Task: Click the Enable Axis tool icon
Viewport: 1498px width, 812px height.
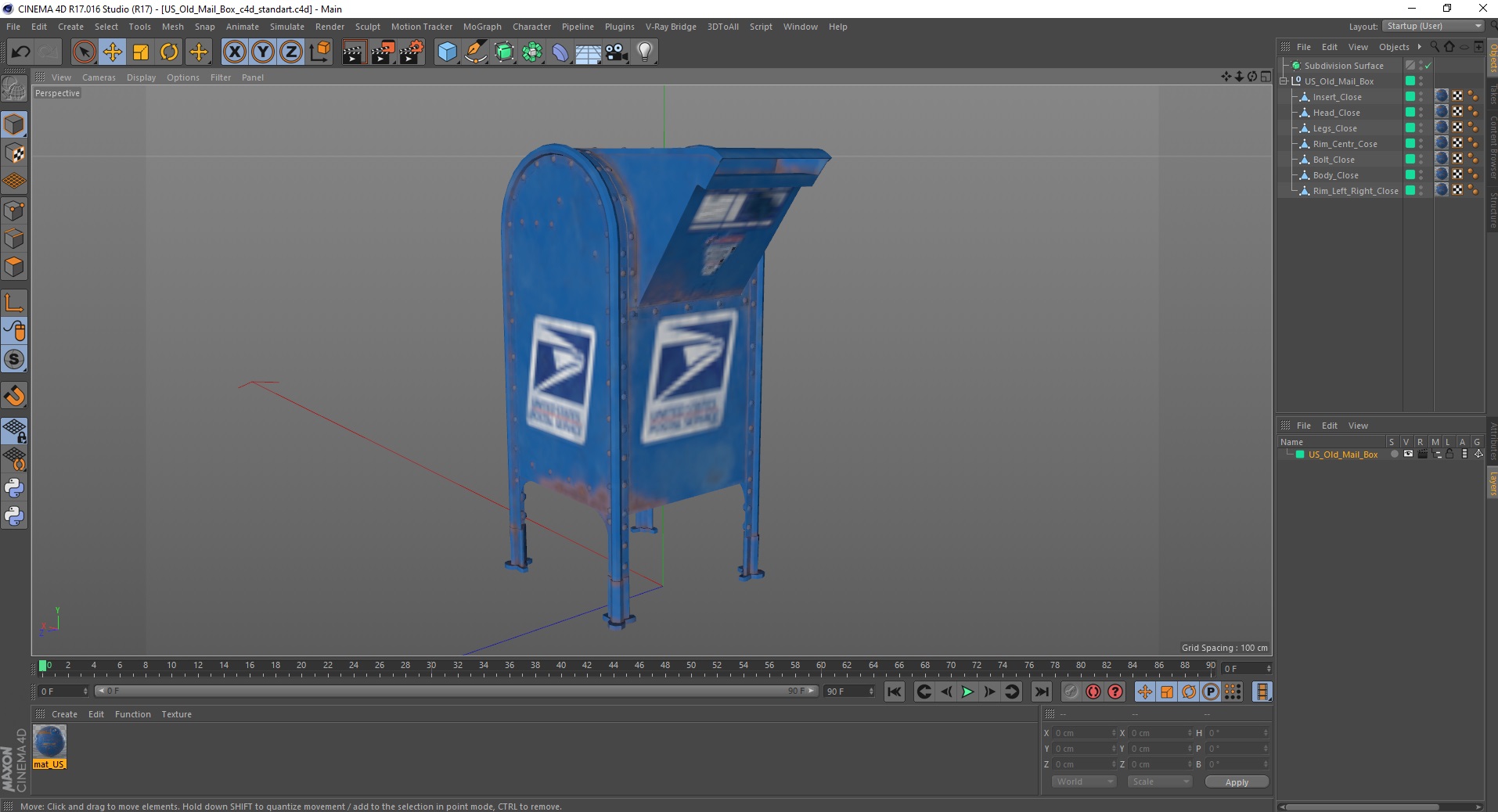Action: coord(14,303)
